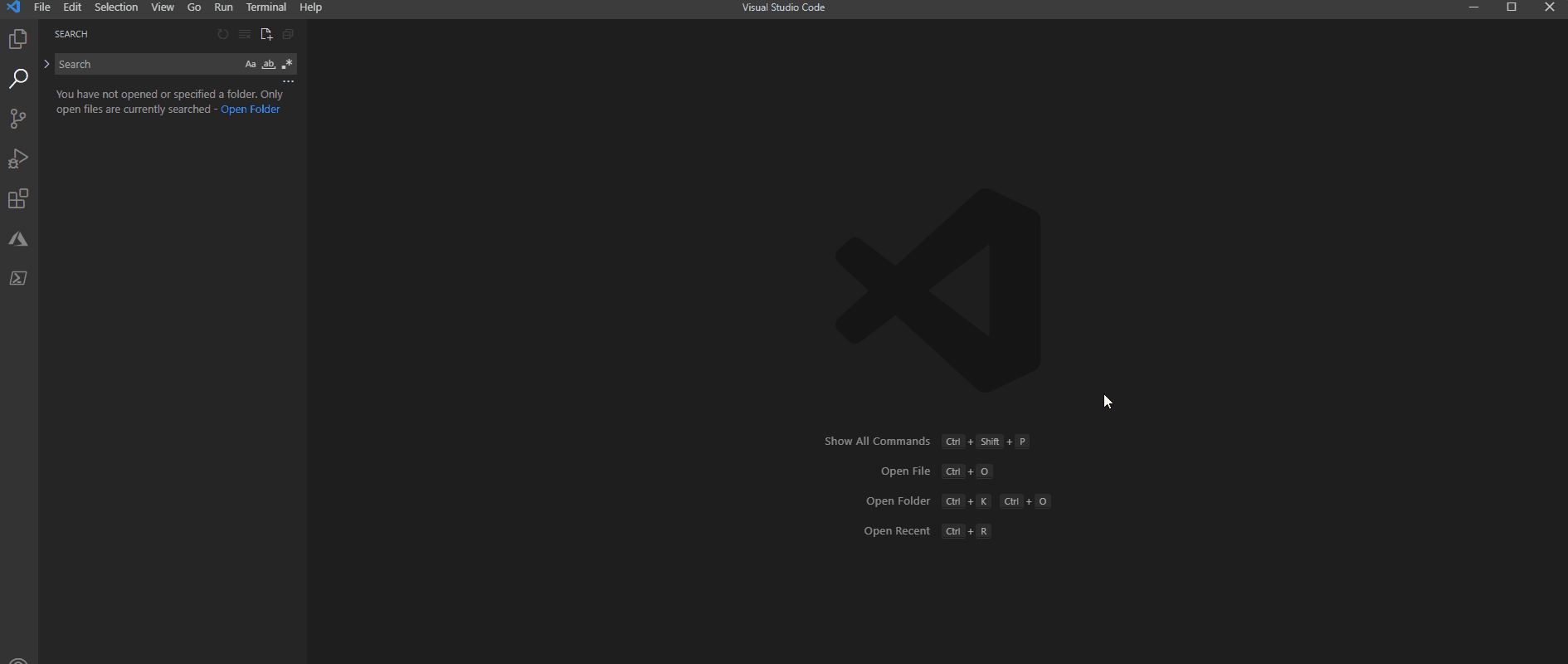Open the Azure view in activity bar
Viewport: 1568px width, 664px height.
(18, 239)
